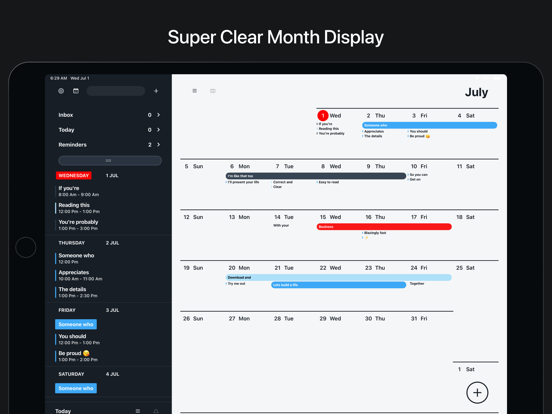552x414 pixels.
Task: Select 14 Tue in the month grid
Action: click(284, 217)
